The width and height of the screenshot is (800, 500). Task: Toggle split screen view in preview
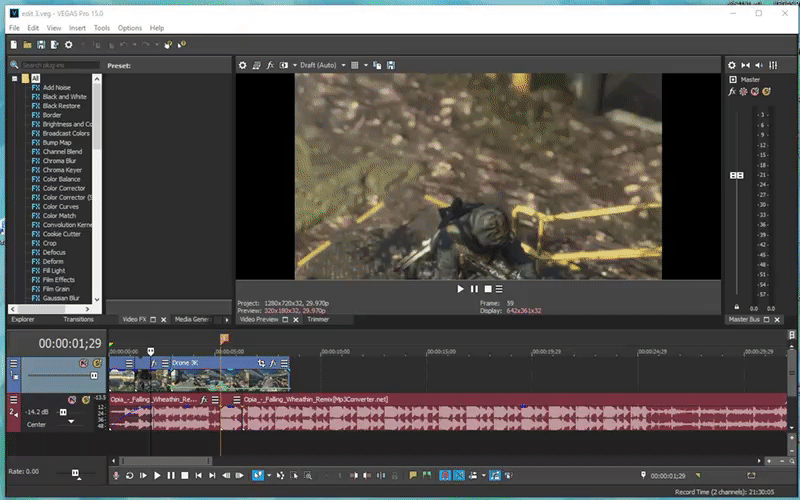[284, 65]
